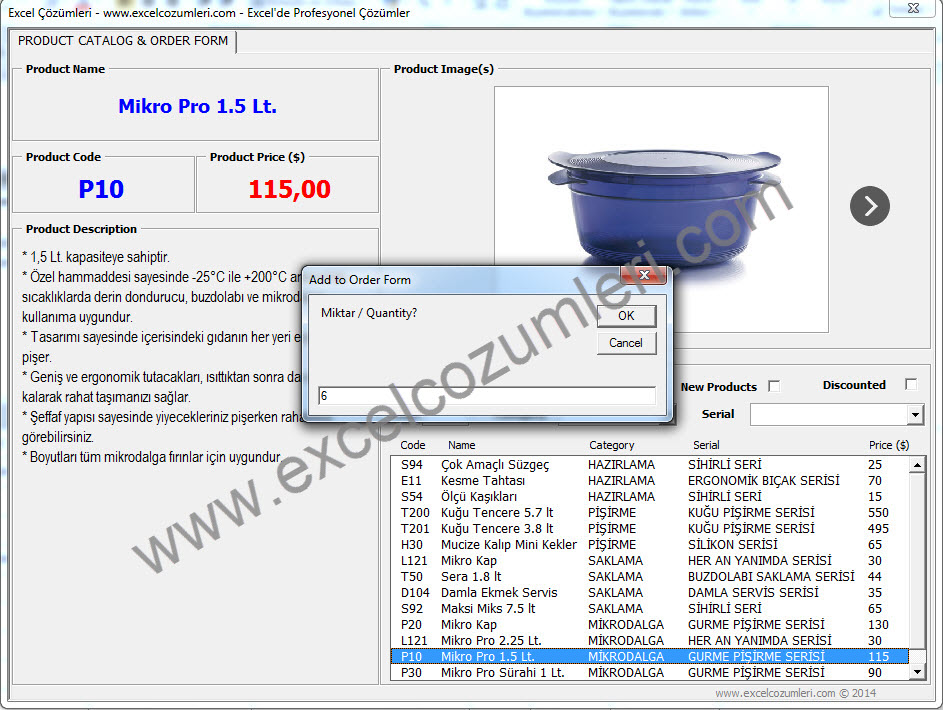Close the main window with X button

913,8
